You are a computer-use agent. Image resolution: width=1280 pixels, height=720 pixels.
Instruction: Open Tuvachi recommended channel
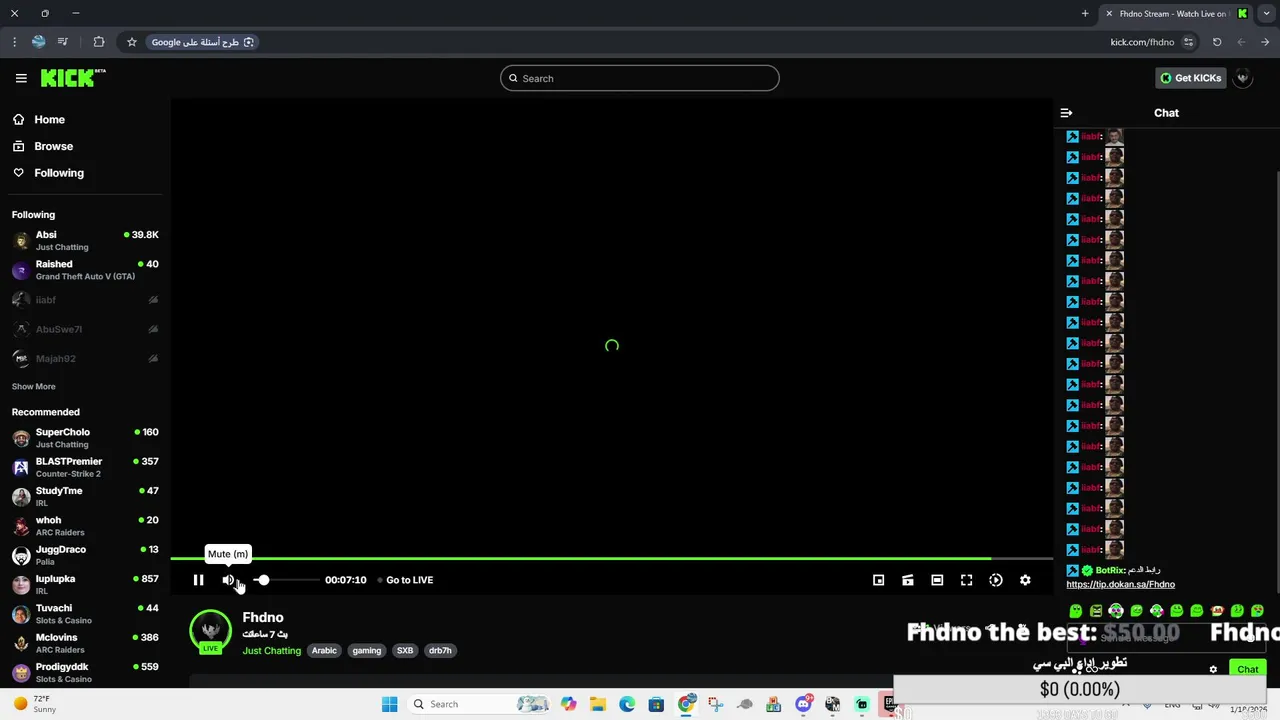tap(85, 614)
